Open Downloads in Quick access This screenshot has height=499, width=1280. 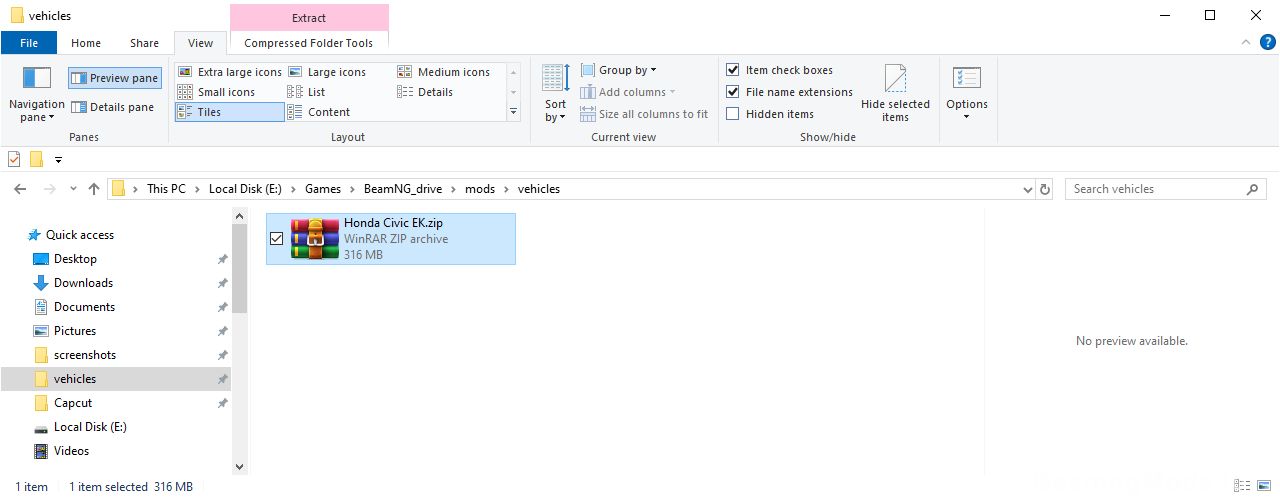click(83, 283)
